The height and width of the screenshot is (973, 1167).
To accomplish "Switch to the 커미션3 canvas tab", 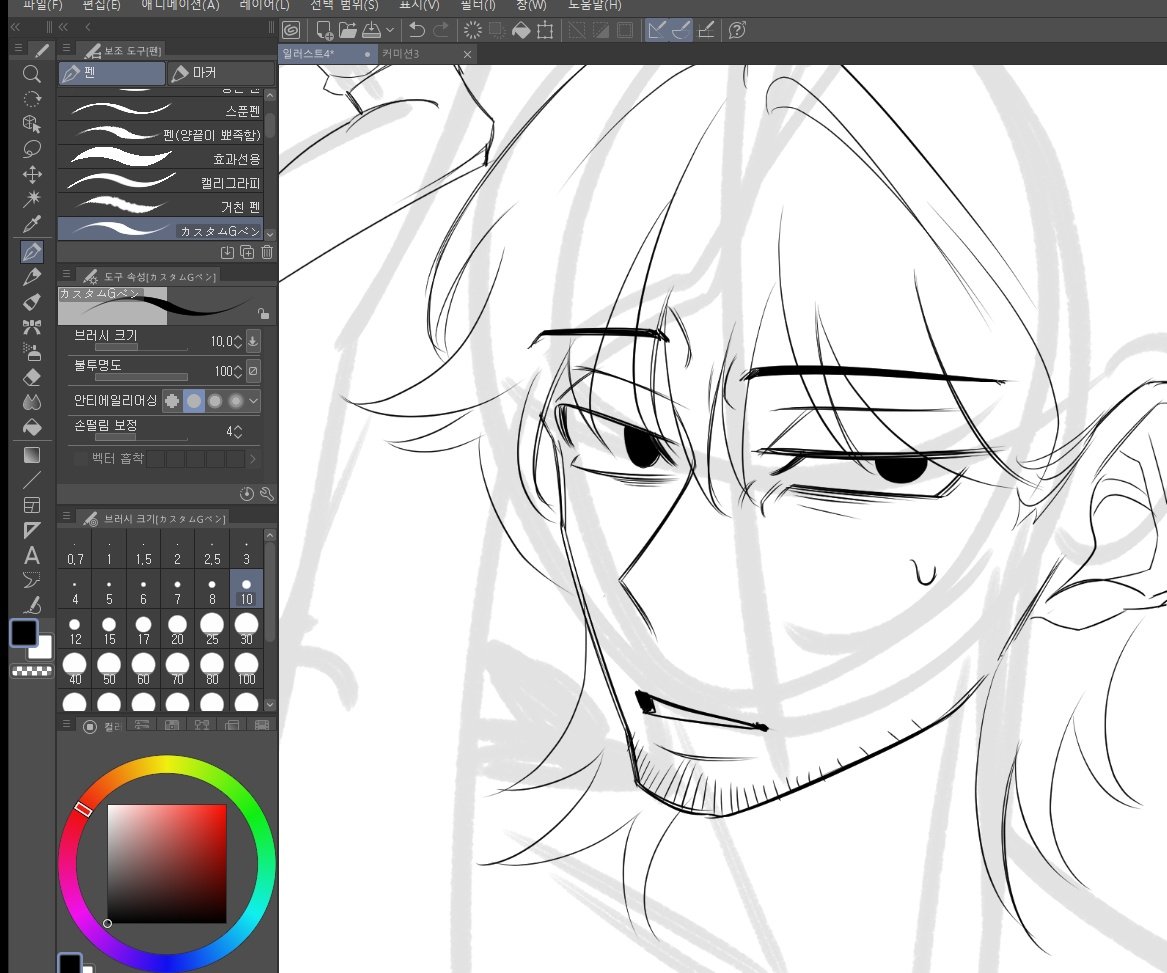I will (x=426, y=54).
